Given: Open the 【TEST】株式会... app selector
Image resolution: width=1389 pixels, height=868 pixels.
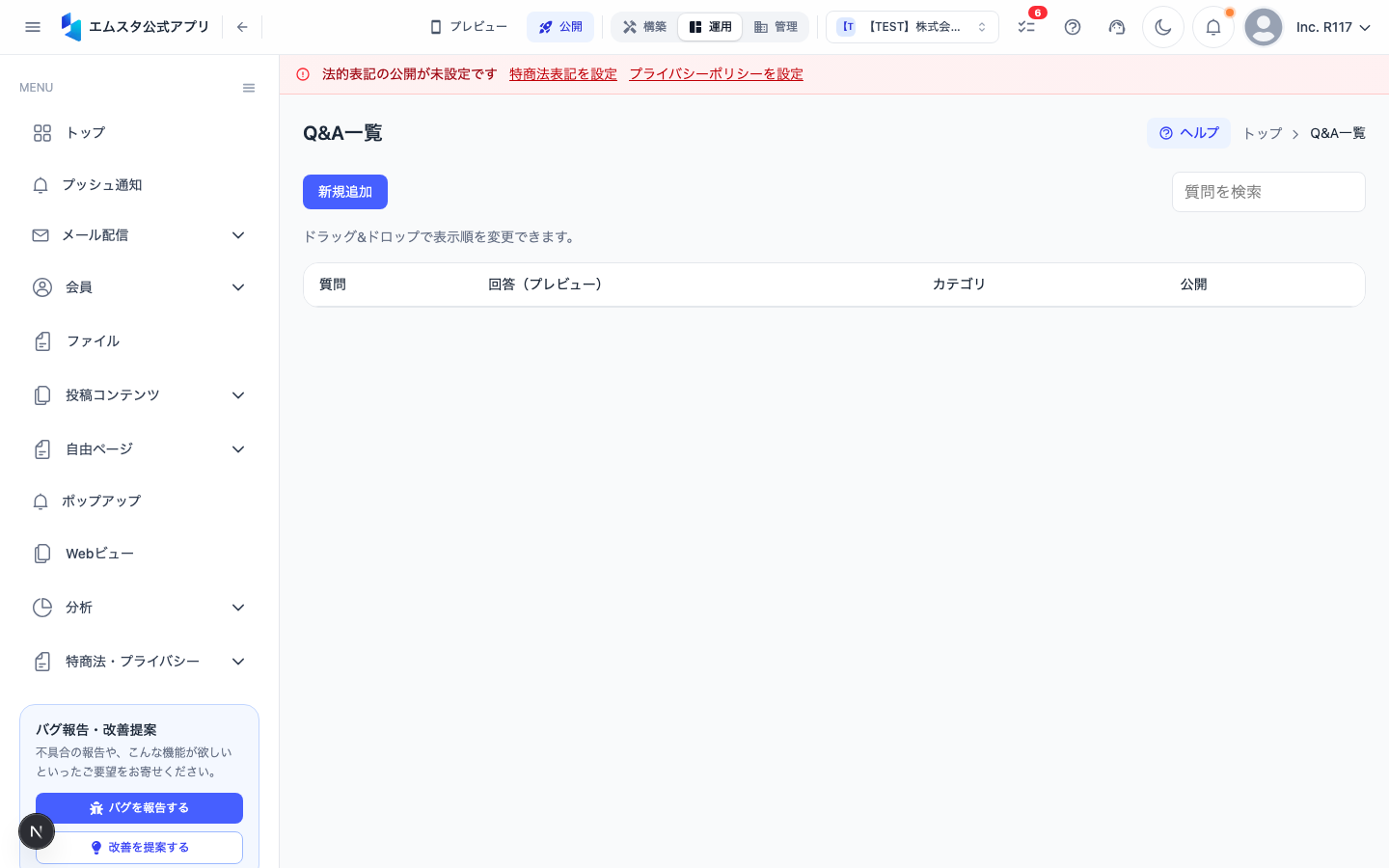Looking at the screenshot, I should tap(912, 27).
